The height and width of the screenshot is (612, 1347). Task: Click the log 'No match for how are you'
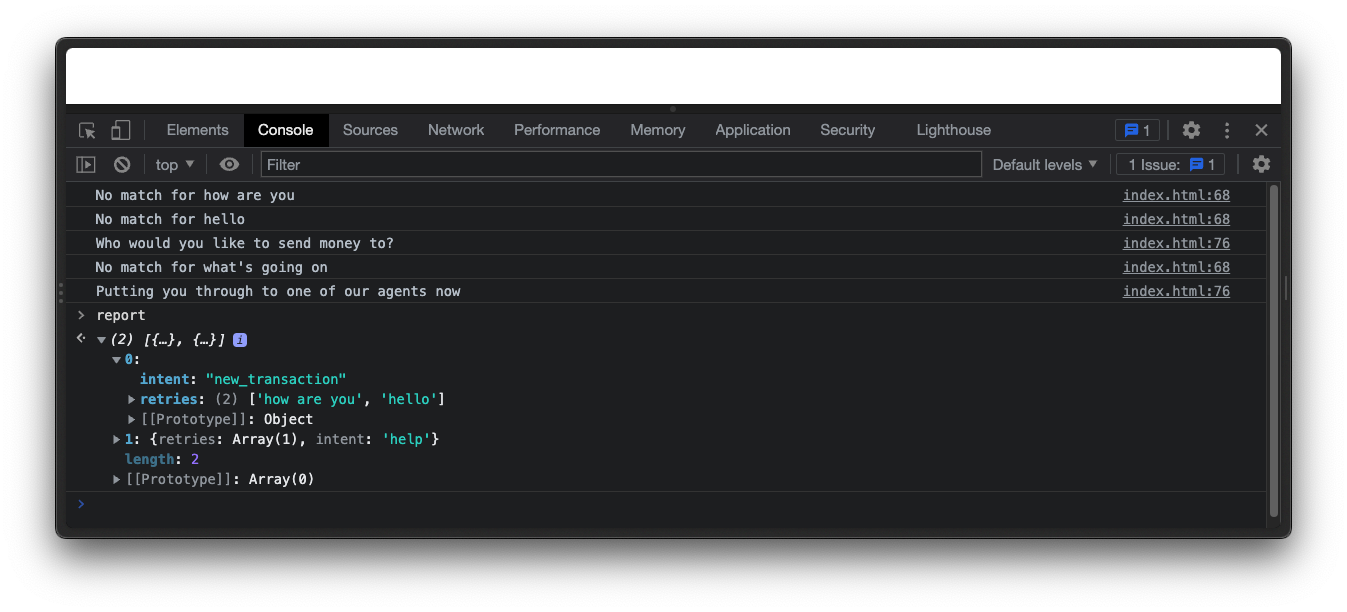coord(195,195)
